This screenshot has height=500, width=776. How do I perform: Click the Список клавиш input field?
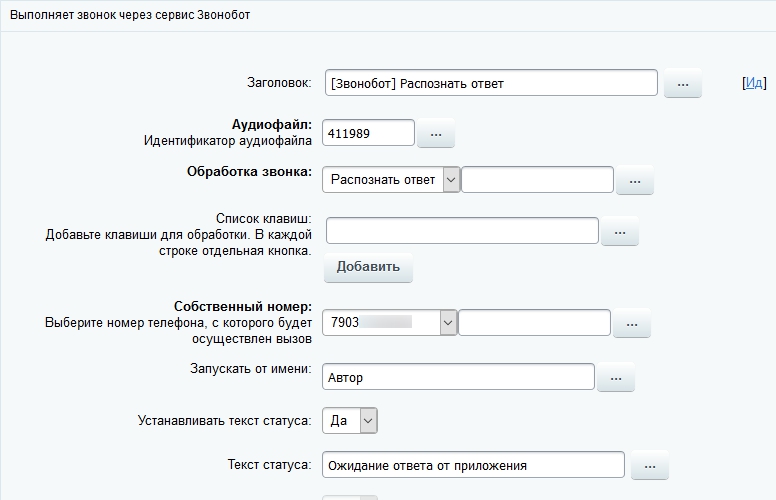click(461, 231)
